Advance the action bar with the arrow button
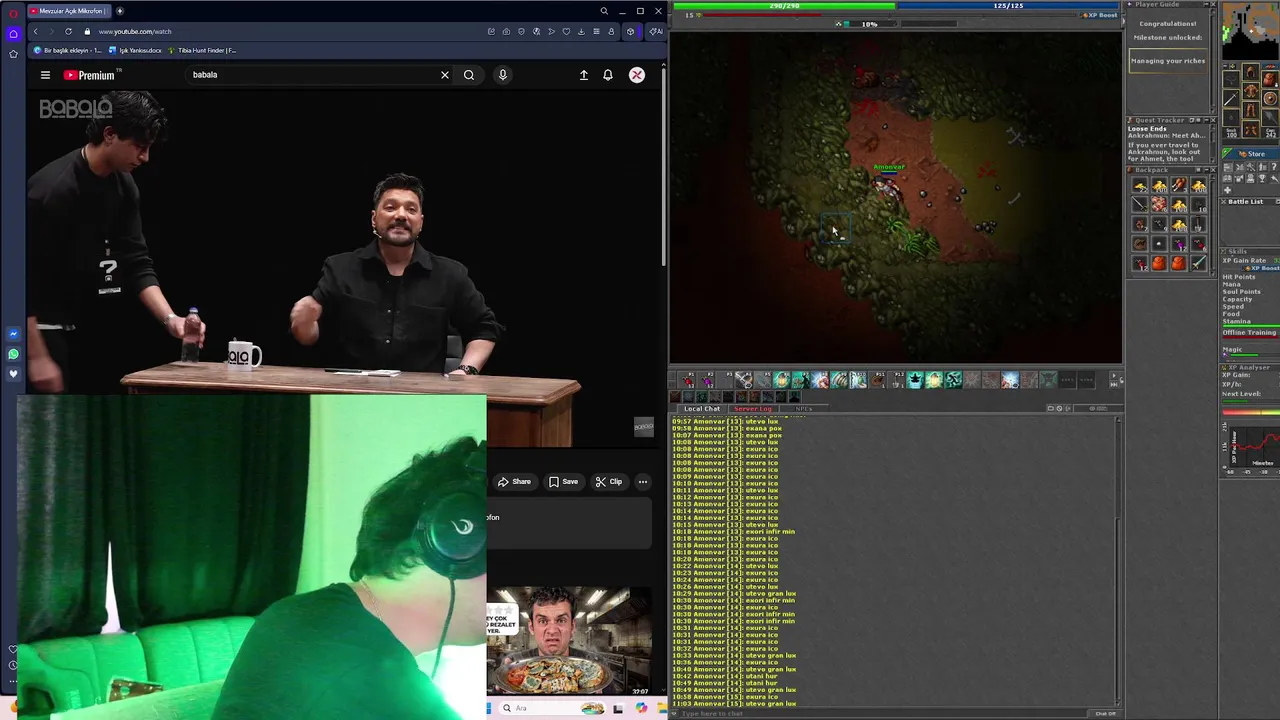 tap(1115, 375)
